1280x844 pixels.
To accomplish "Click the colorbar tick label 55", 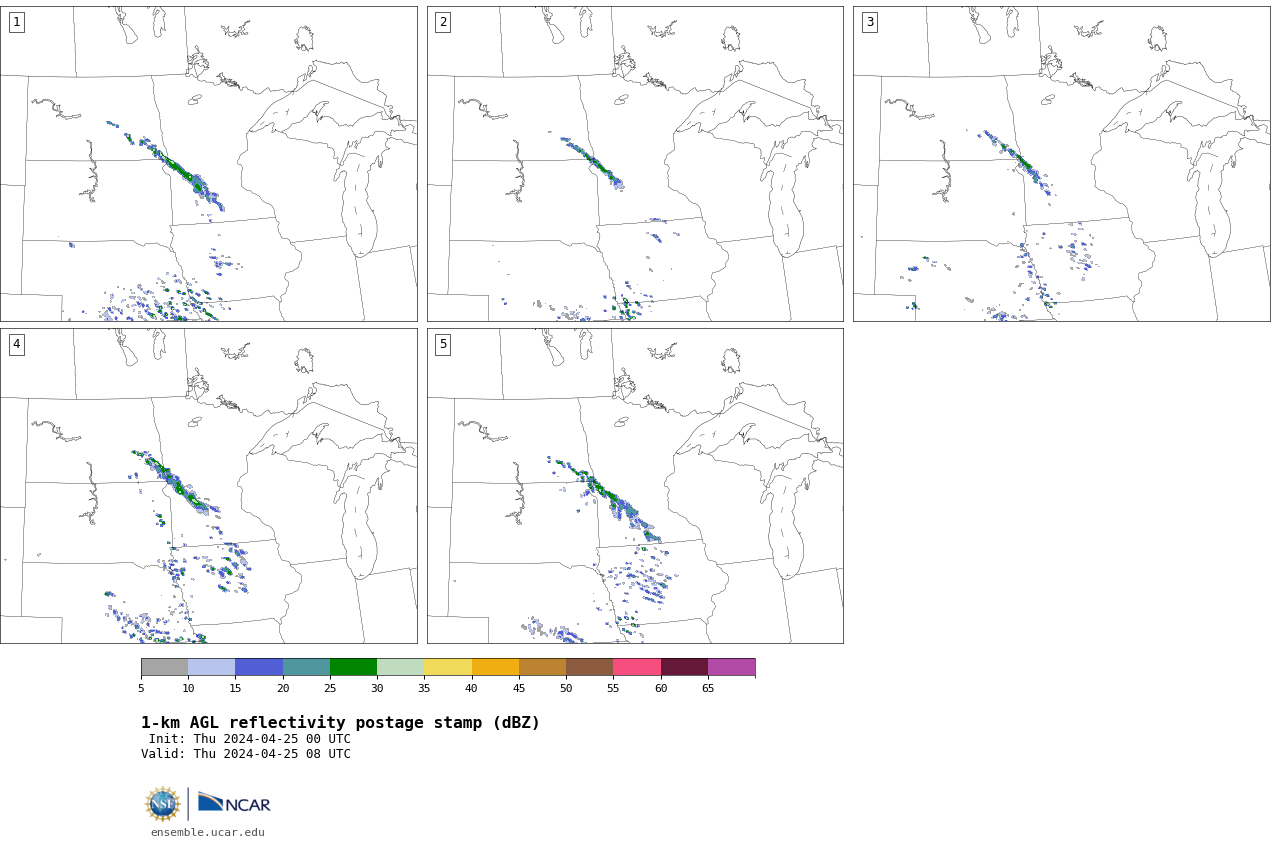I will (613, 688).
